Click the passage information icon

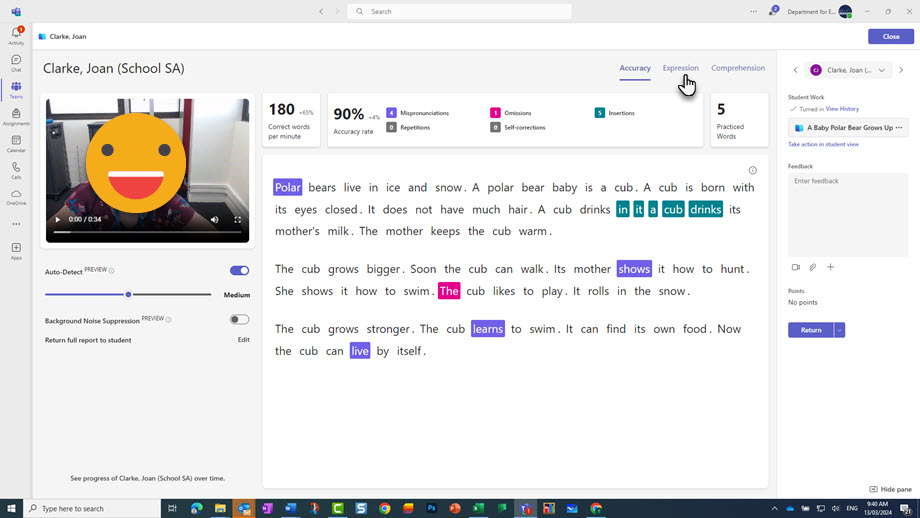[752, 170]
